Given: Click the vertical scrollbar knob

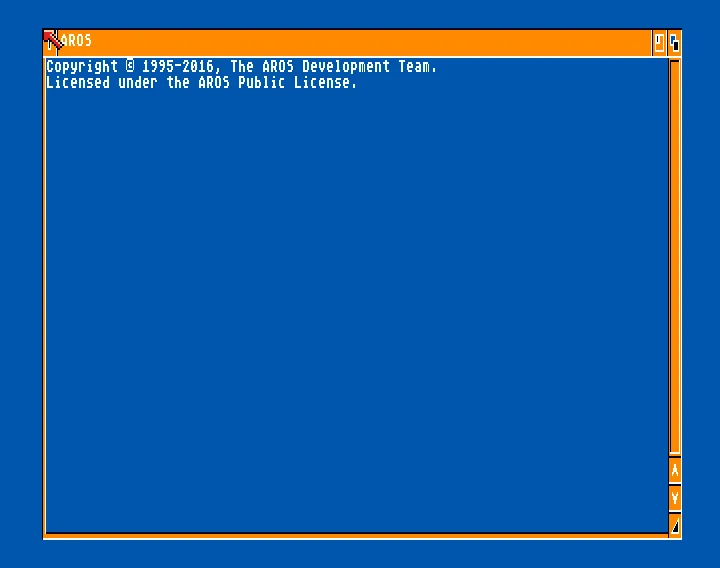Looking at the screenshot, I should [675, 257].
